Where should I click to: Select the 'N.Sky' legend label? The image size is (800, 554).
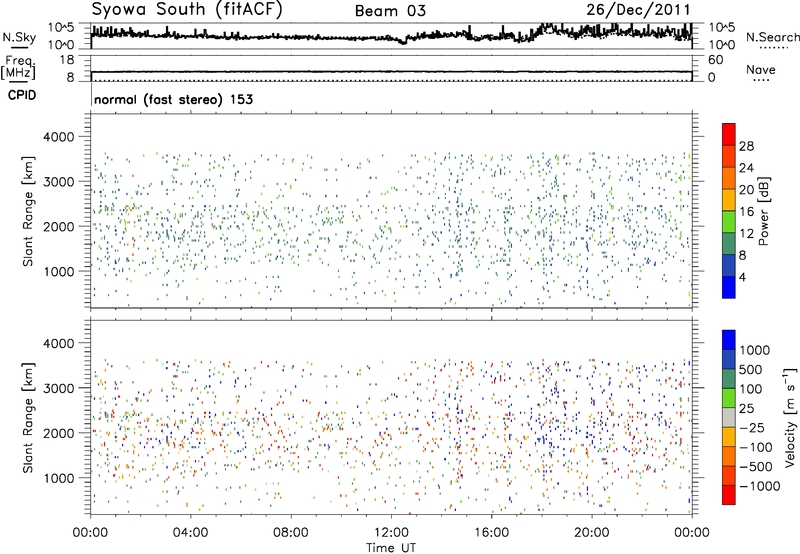tap(19, 37)
